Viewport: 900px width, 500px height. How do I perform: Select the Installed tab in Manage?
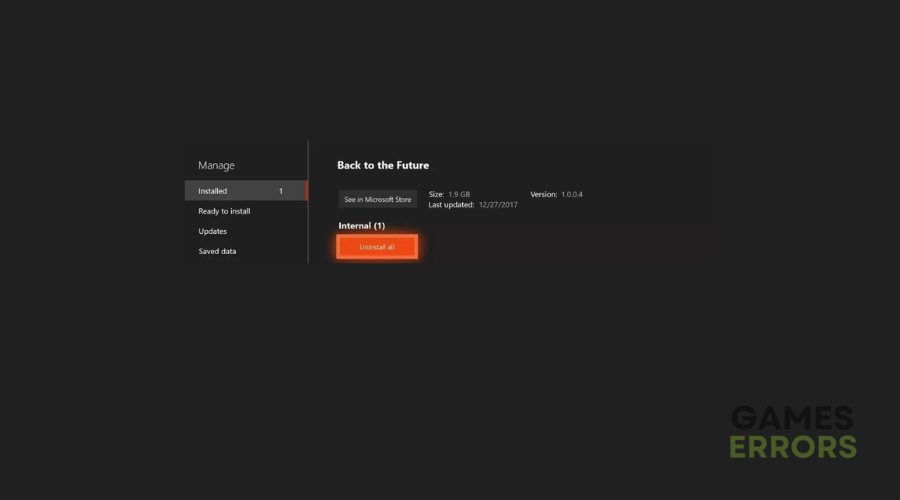tap(246, 191)
